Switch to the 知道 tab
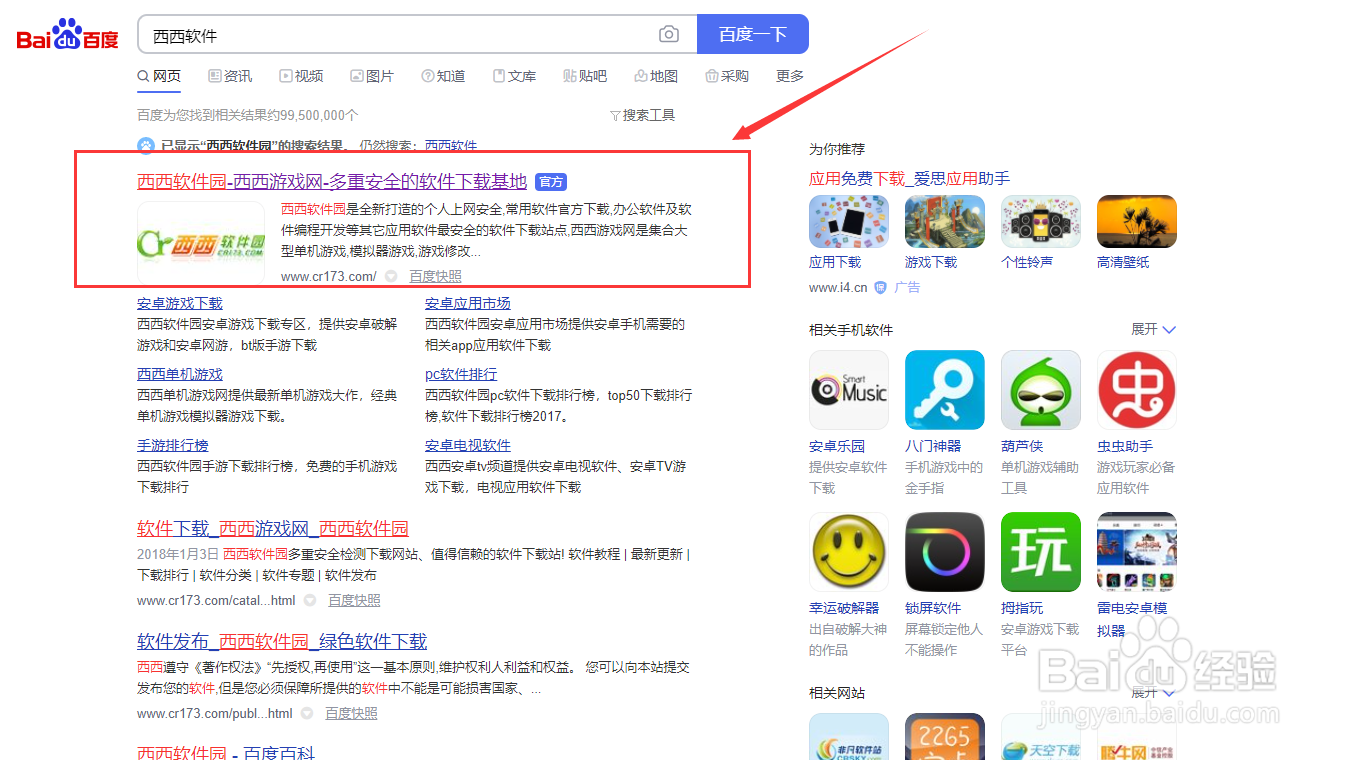Screen dimensions: 1353x760 (x=443, y=76)
